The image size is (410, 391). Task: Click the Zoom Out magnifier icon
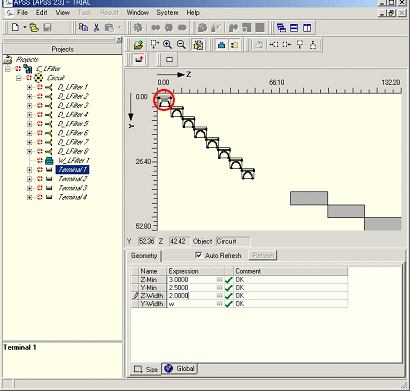181,45
